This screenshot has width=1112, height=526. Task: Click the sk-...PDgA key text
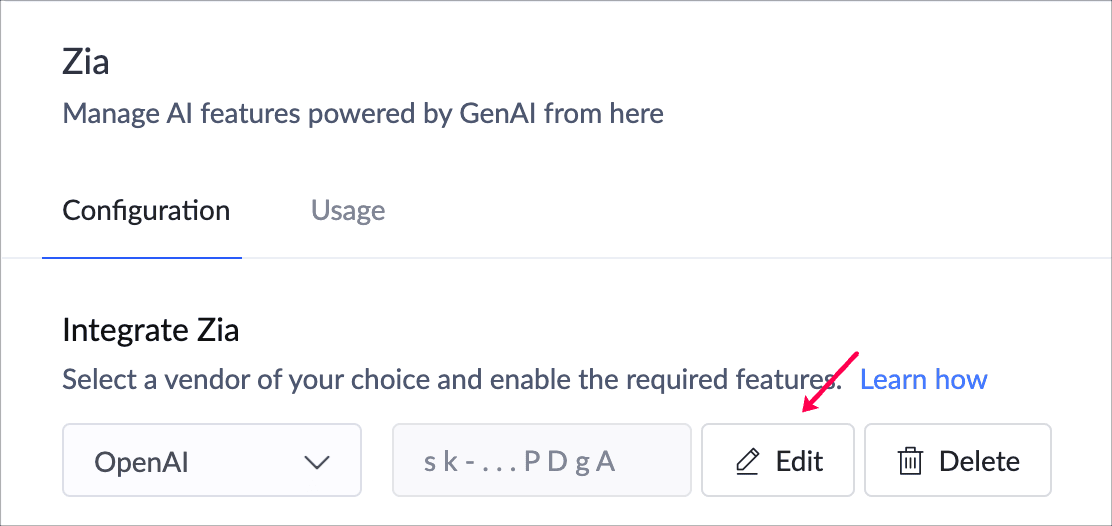pyautogui.click(x=519, y=462)
